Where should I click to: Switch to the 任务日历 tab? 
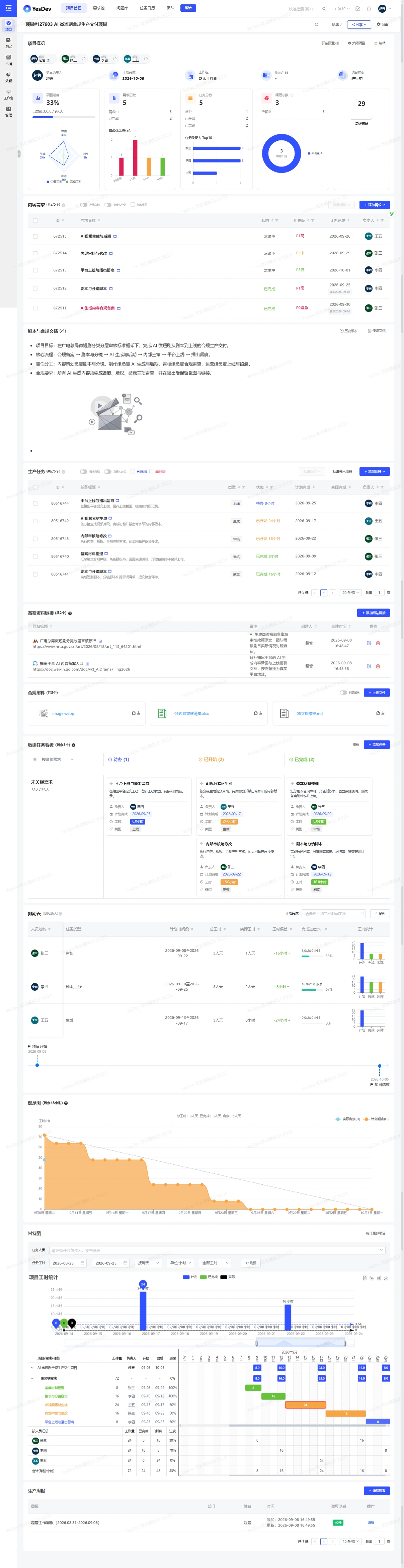coord(147,8)
